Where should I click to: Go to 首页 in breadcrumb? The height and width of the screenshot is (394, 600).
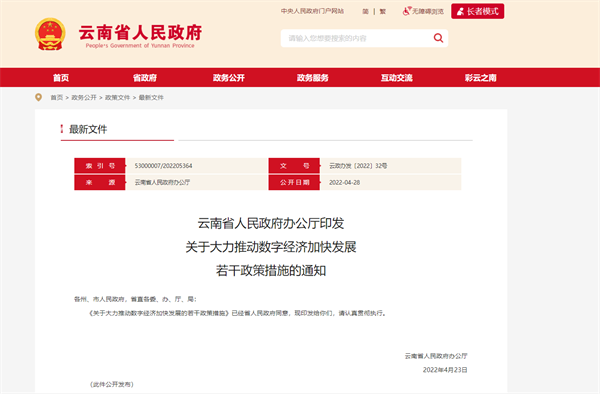pos(57,98)
